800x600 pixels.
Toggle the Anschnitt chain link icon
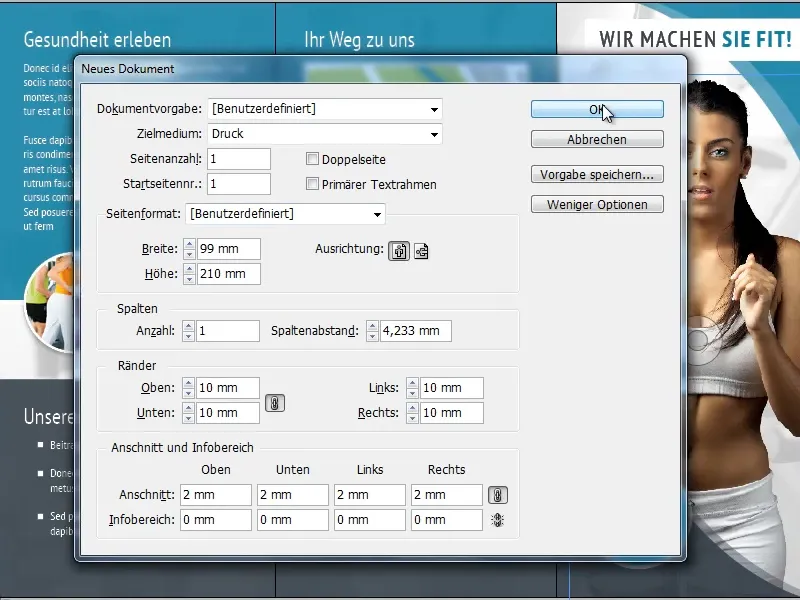[498, 495]
